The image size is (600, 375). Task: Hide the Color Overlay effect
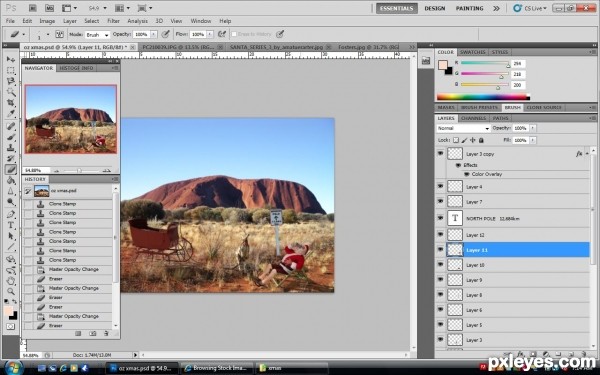tap(466, 174)
